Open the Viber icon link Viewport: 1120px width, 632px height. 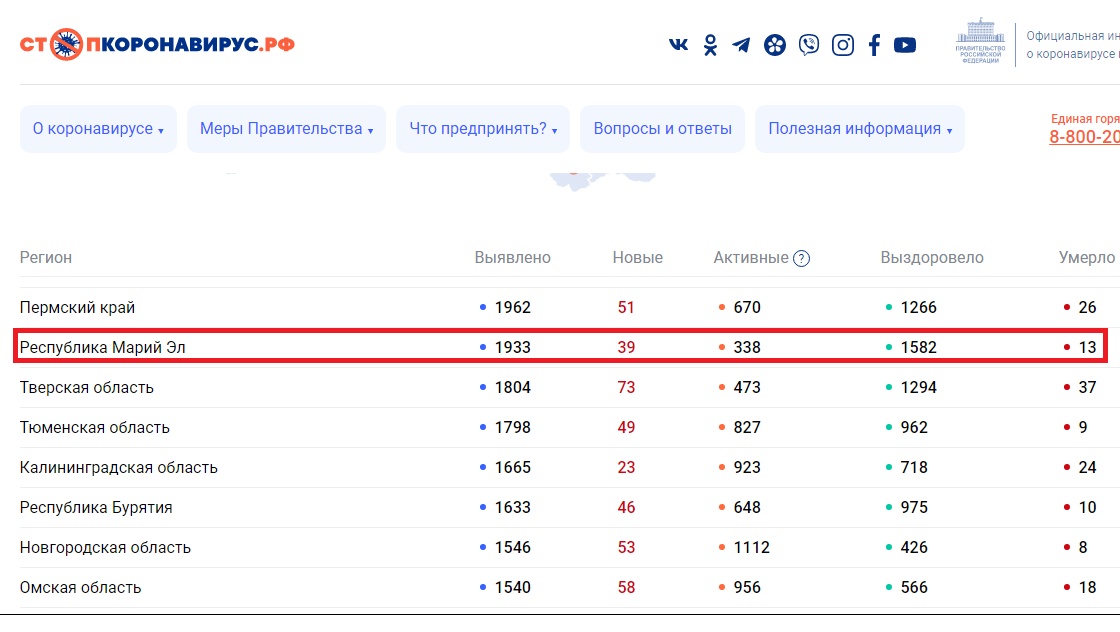point(809,45)
